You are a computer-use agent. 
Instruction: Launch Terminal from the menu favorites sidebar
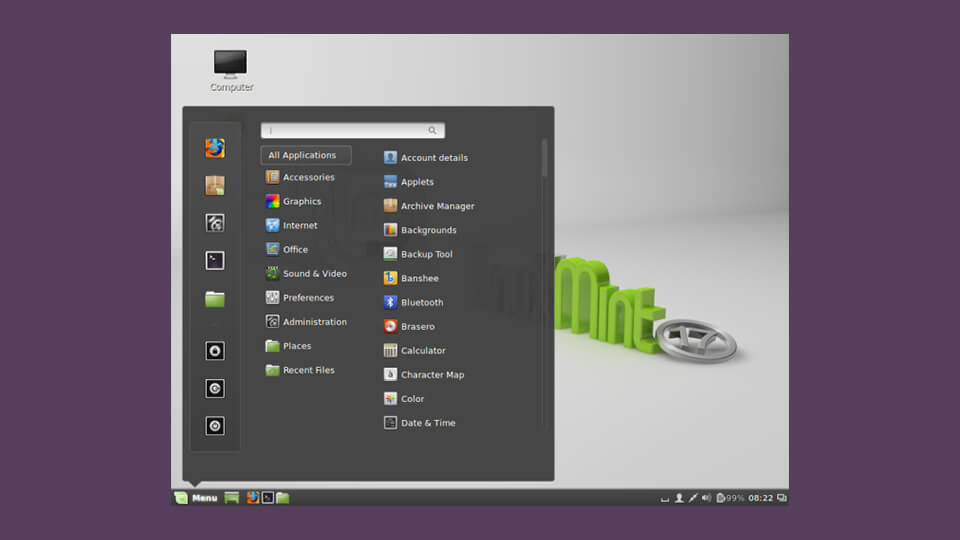click(x=215, y=261)
